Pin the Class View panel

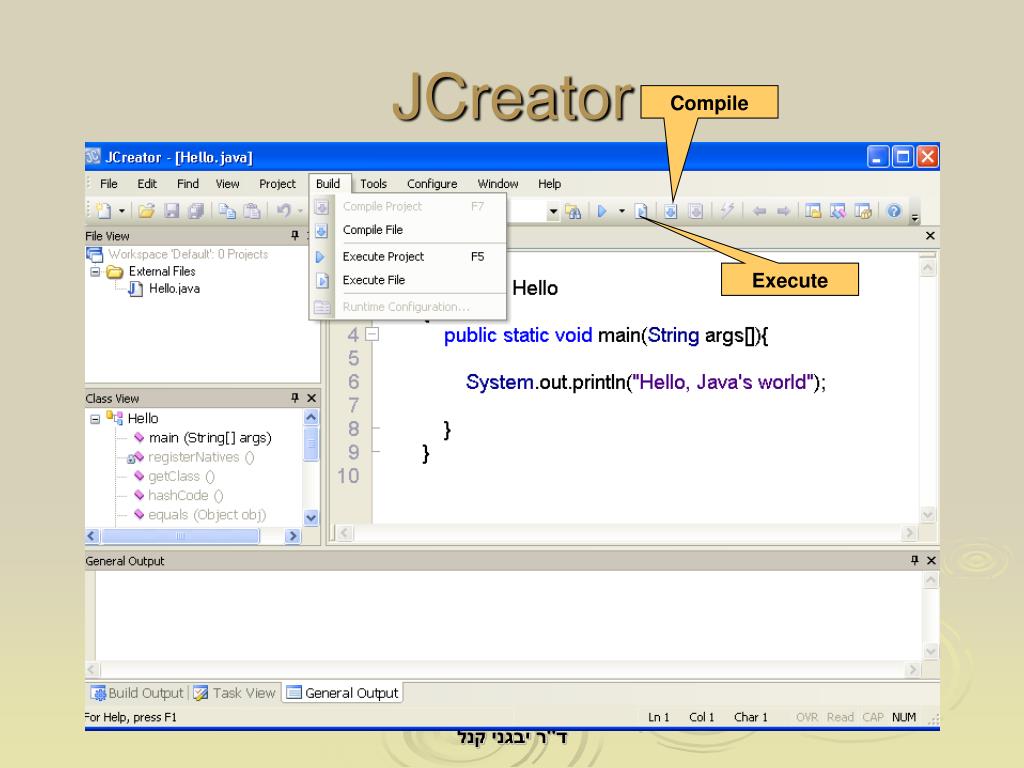click(x=295, y=398)
